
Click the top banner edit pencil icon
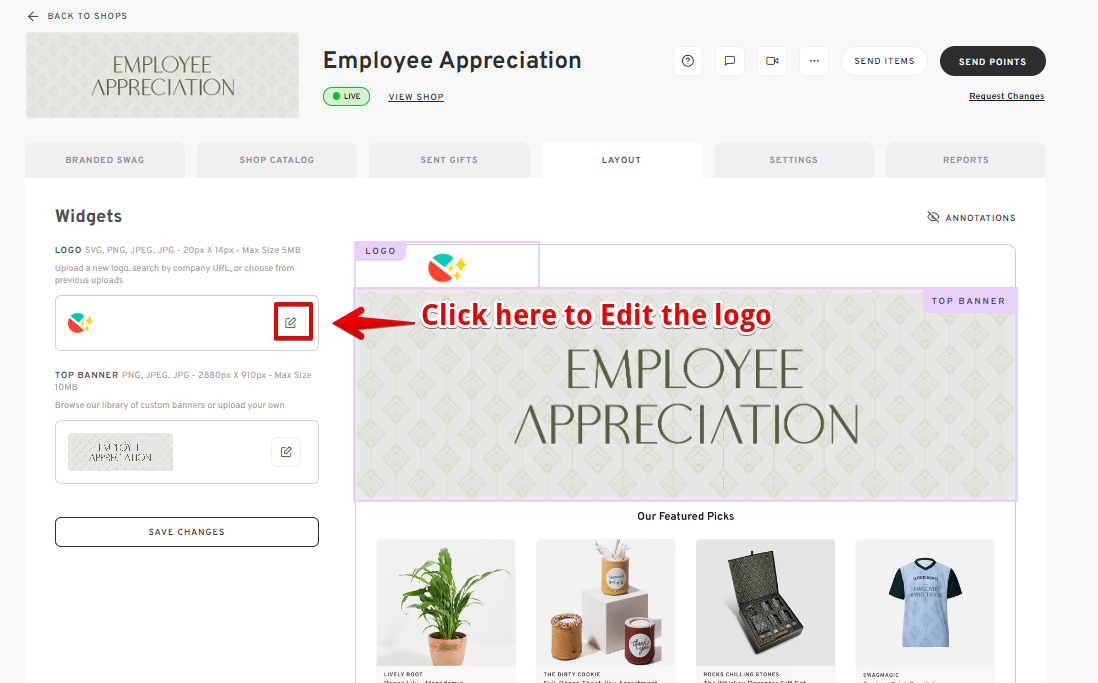tap(286, 452)
